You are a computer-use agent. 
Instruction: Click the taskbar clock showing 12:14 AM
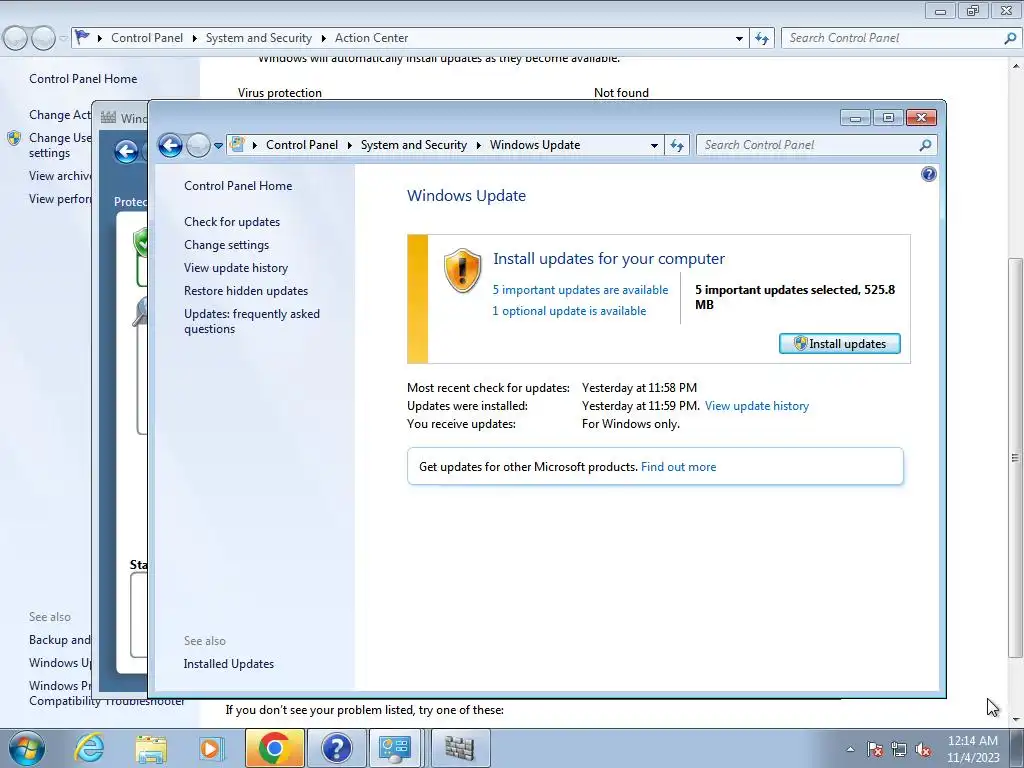973,748
